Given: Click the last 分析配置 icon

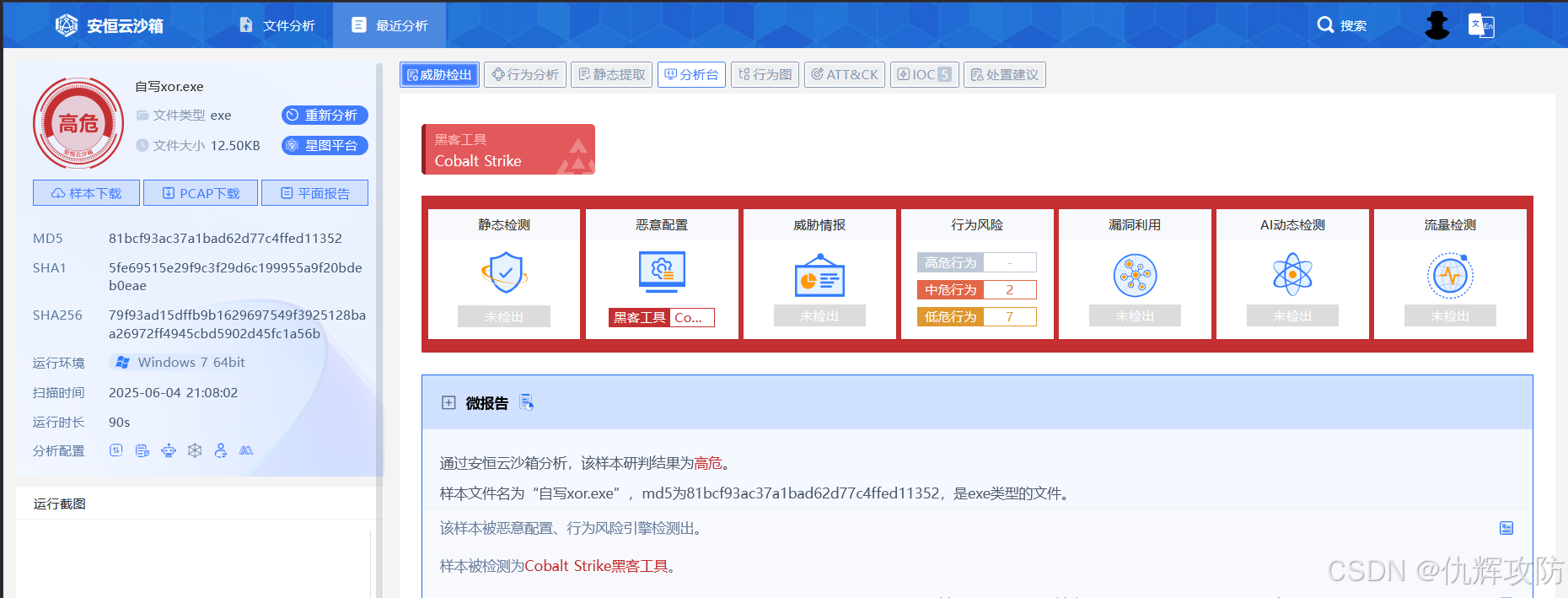Looking at the screenshot, I should point(246,450).
